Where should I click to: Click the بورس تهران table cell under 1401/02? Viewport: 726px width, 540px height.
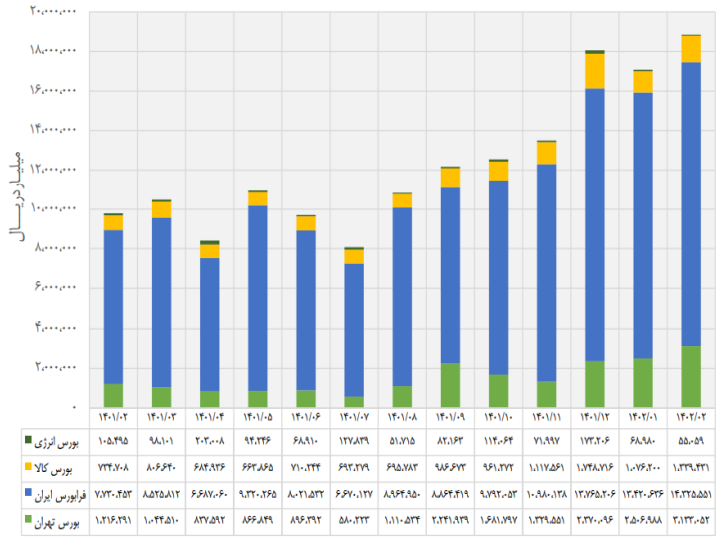pos(113,520)
